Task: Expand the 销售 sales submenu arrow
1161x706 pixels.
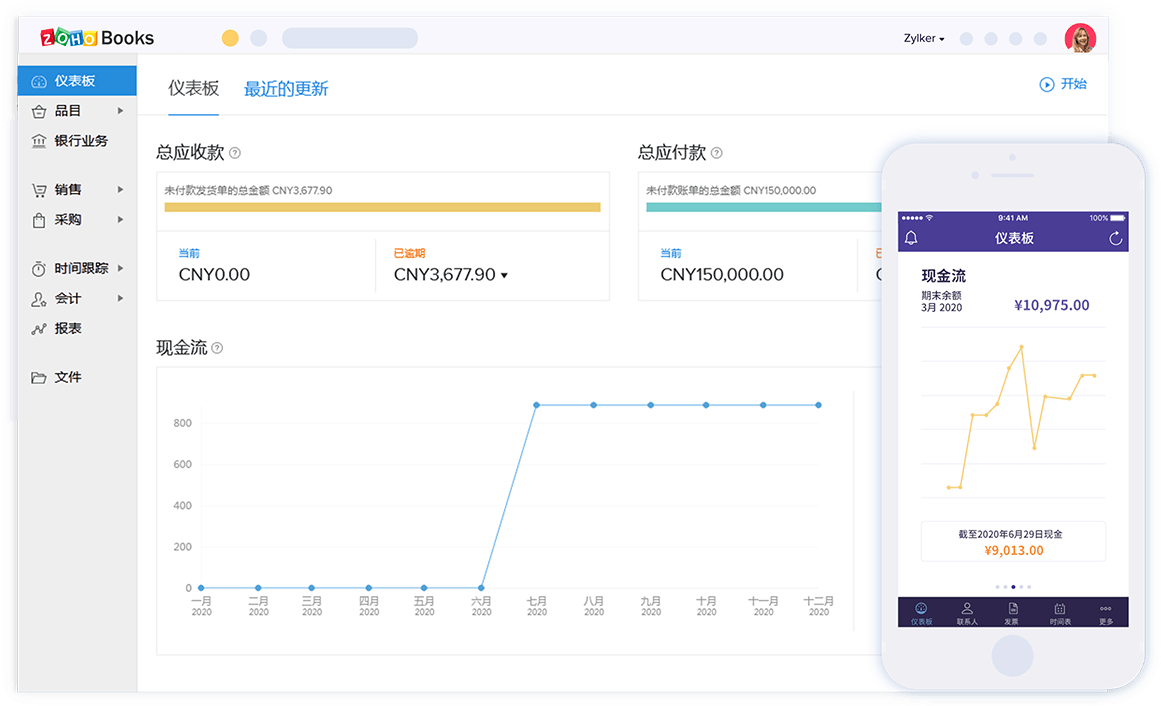Action: (120, 190)
